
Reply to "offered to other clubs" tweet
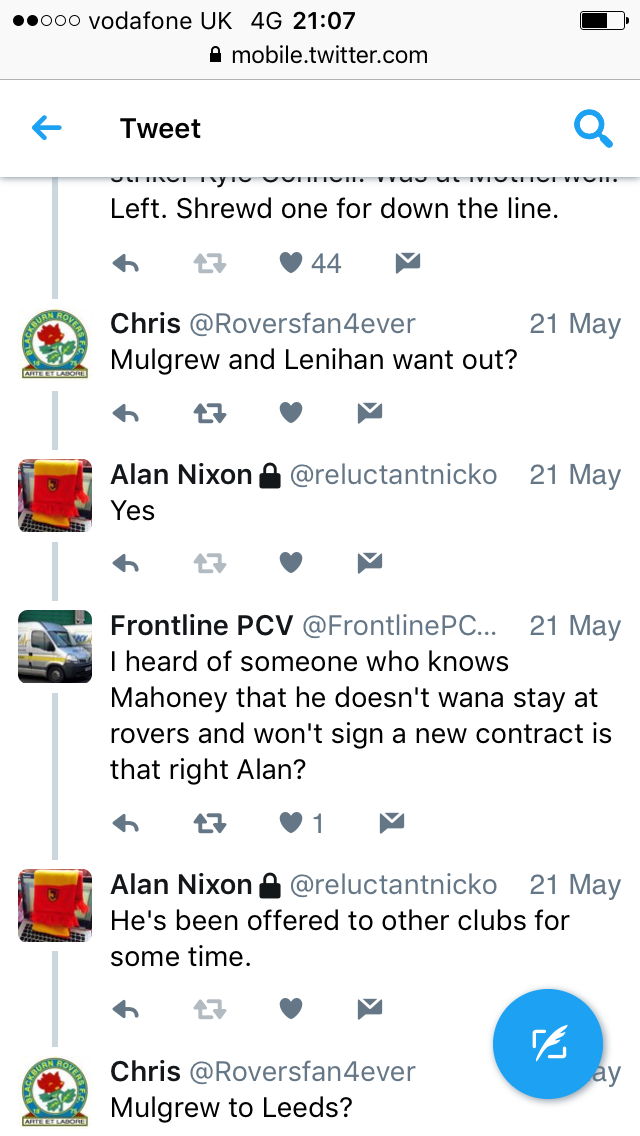pyautogui.click(x=126, y=1008)
